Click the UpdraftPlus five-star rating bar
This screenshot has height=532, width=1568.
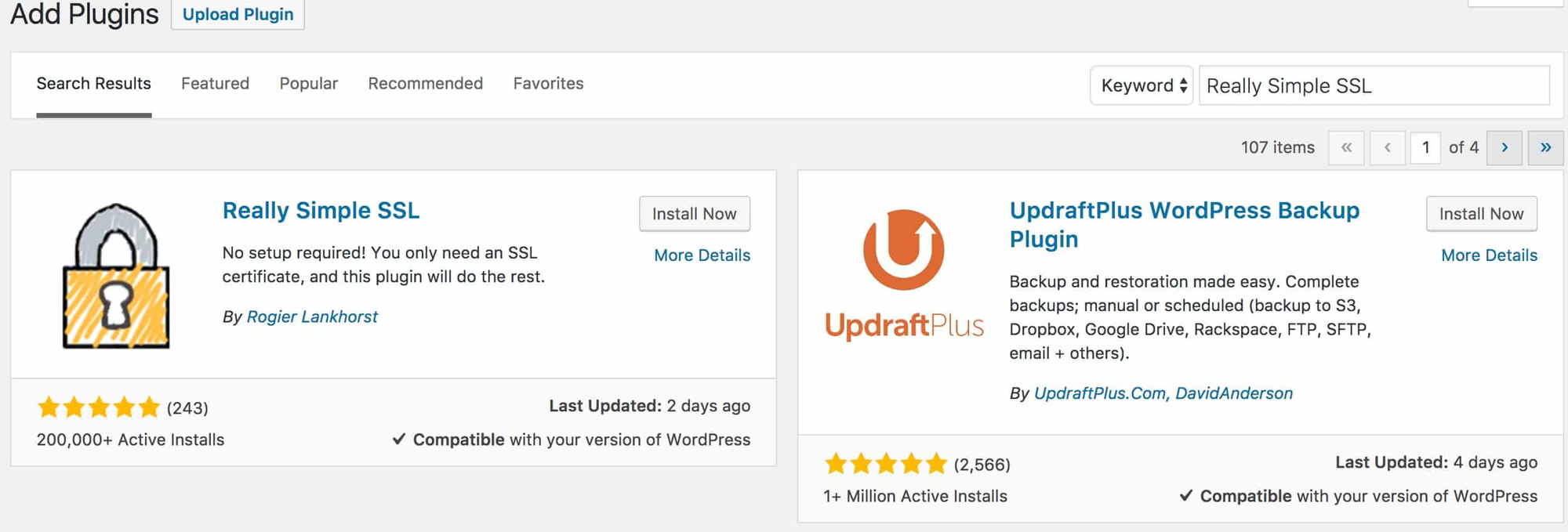point(886,463)
